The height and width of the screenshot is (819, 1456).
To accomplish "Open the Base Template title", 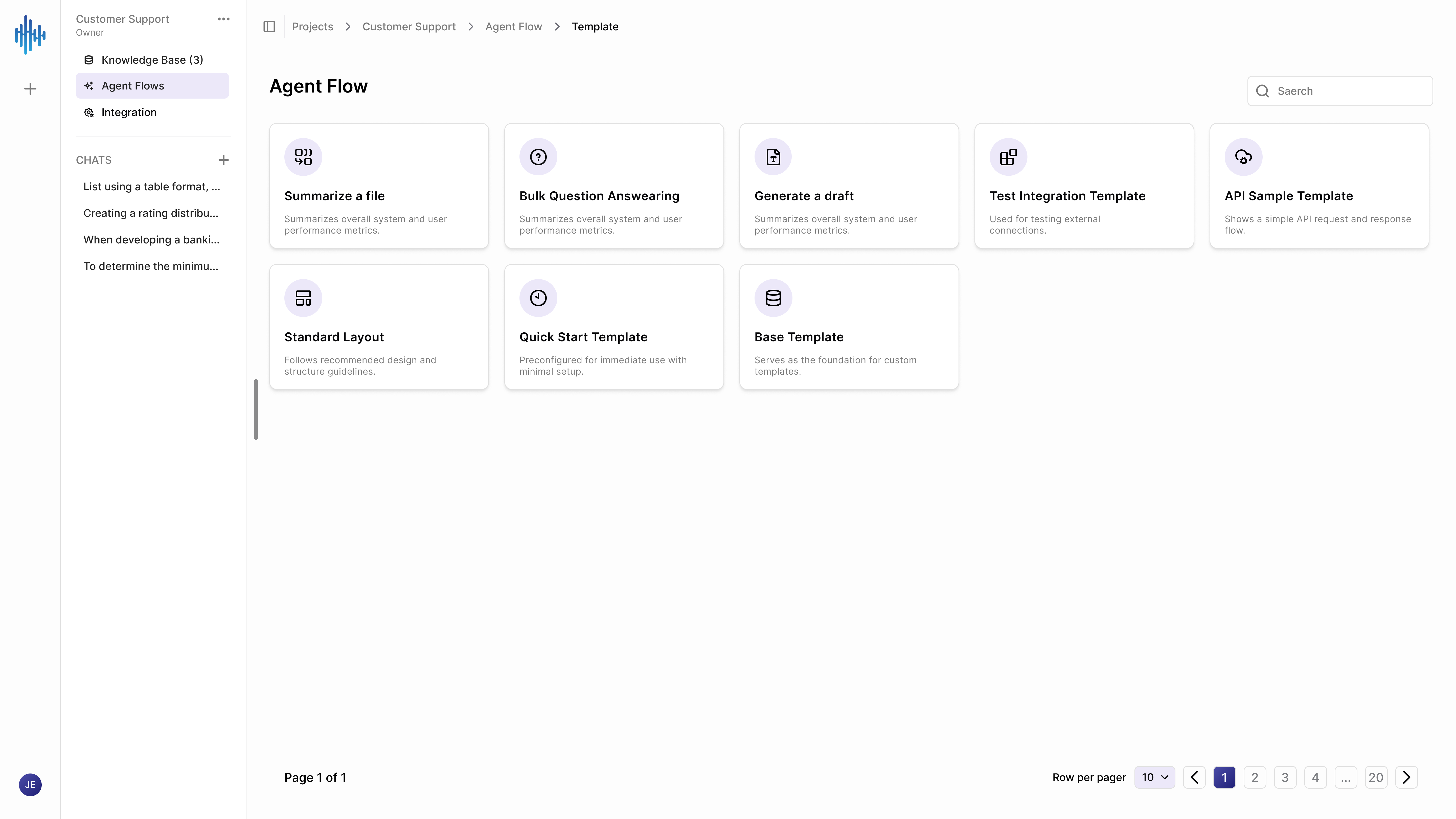I will point(799,337).
